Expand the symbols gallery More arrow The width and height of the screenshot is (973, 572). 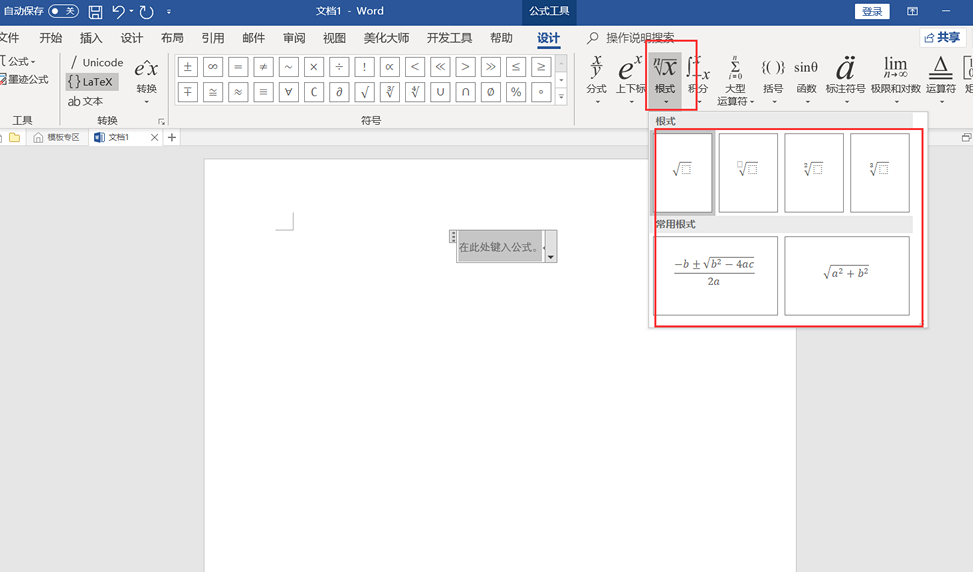[x=562, y=97]
